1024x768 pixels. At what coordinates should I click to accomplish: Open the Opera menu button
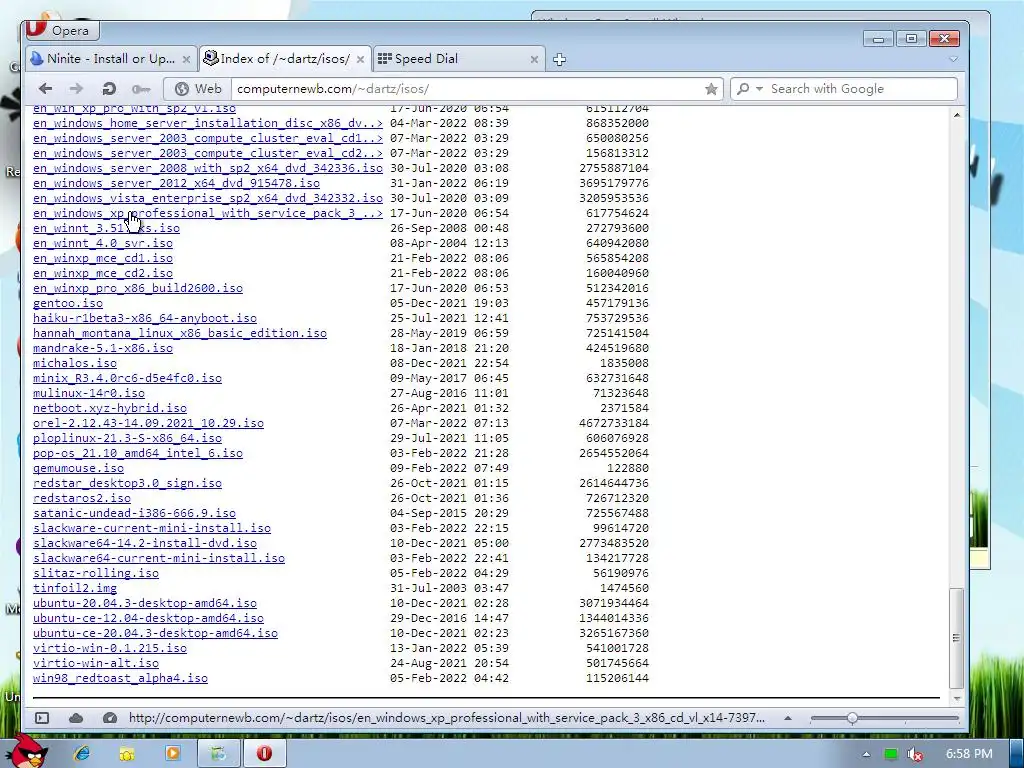click(61, 30)
